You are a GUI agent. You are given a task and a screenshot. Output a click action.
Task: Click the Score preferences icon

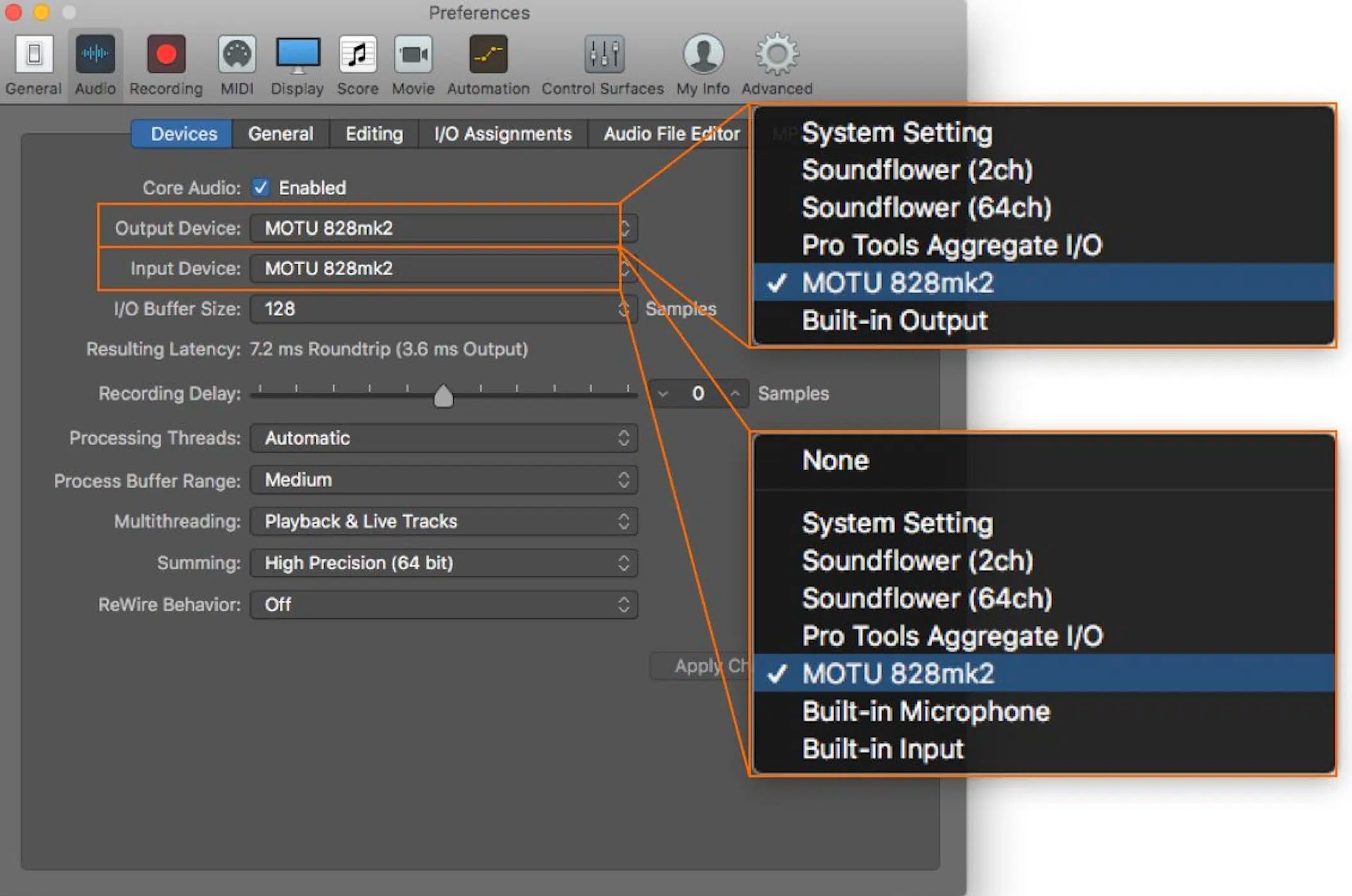357,61
